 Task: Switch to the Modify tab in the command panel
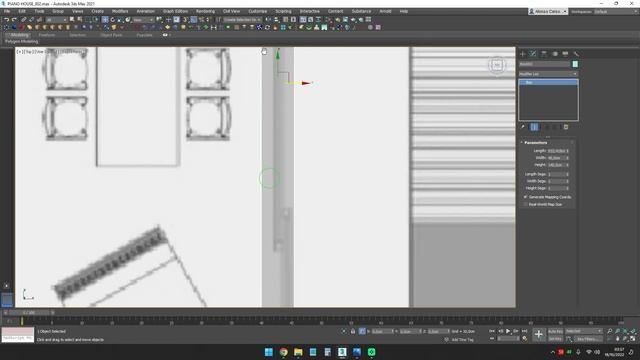533,54
